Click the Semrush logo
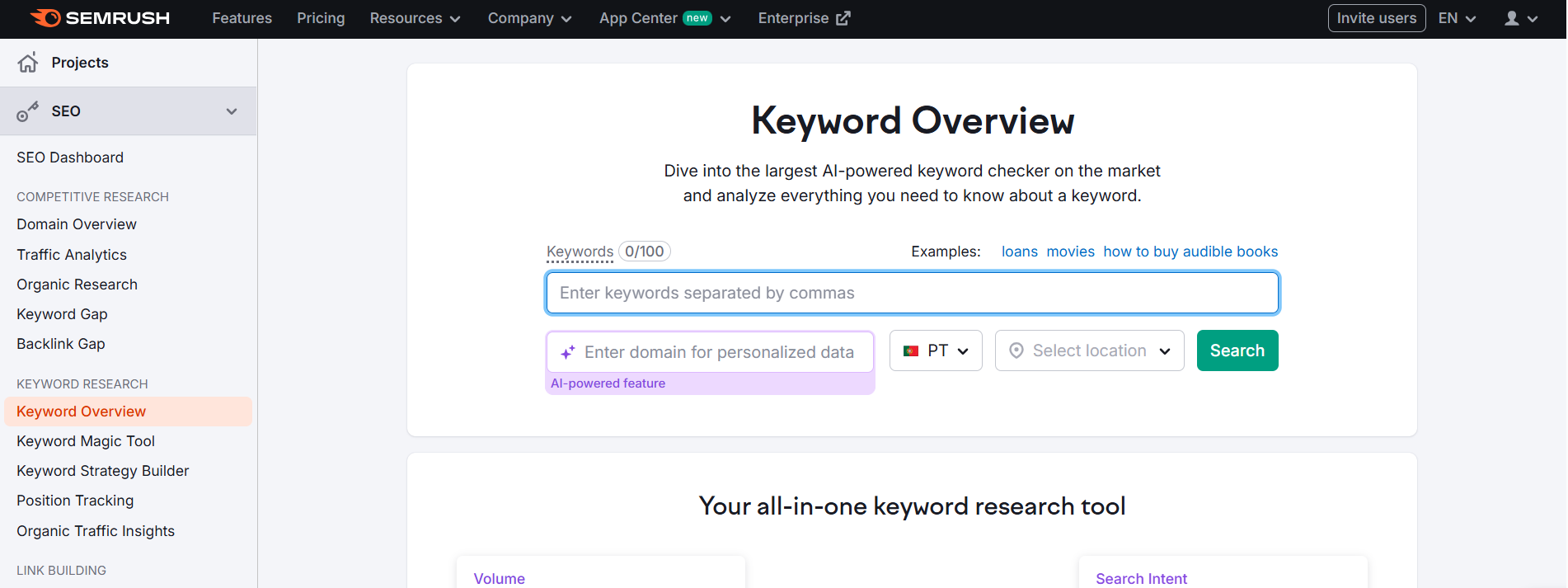The image size is (1568, 588). coord(100,18)
